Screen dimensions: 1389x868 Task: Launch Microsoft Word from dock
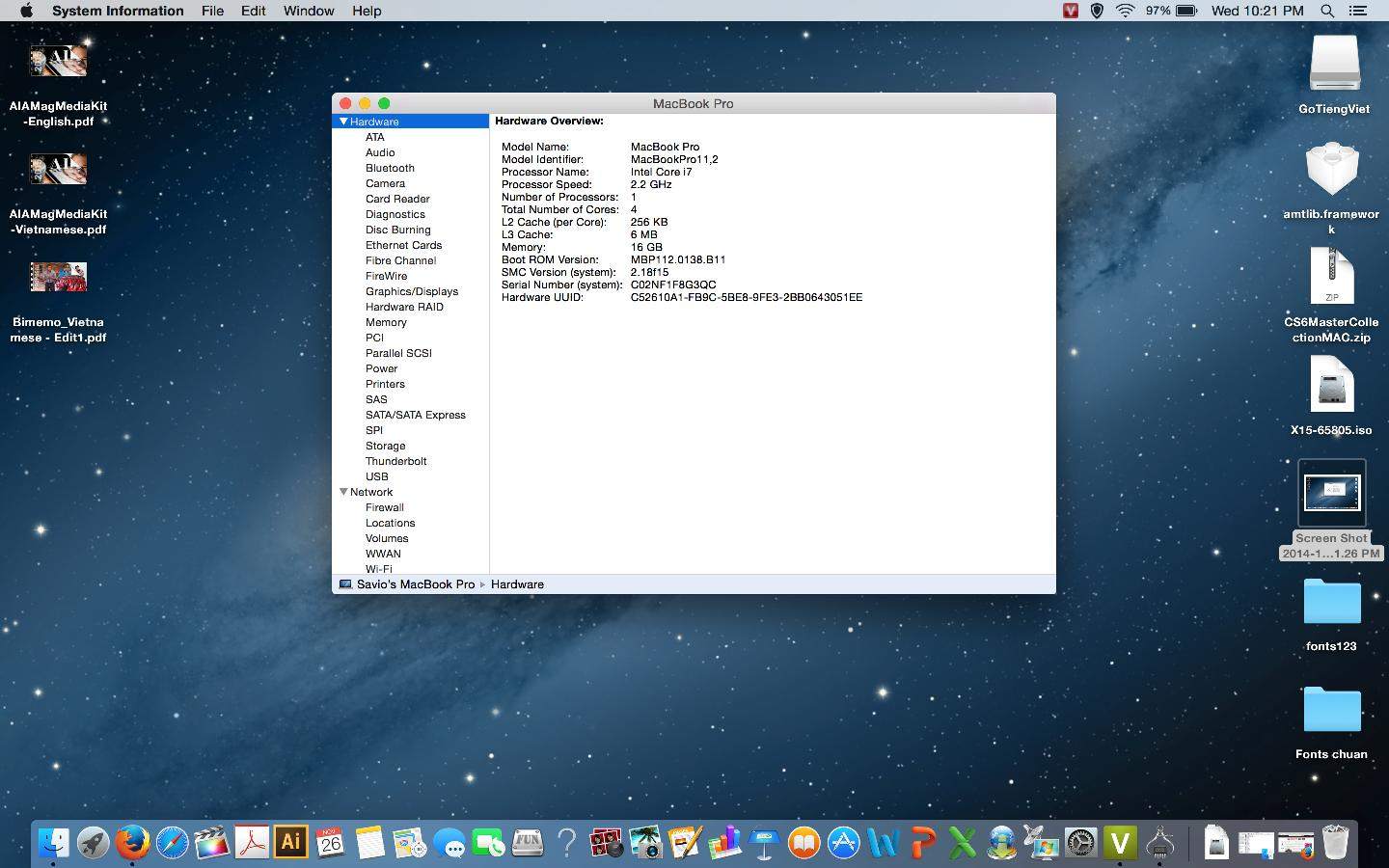point(884,843)
